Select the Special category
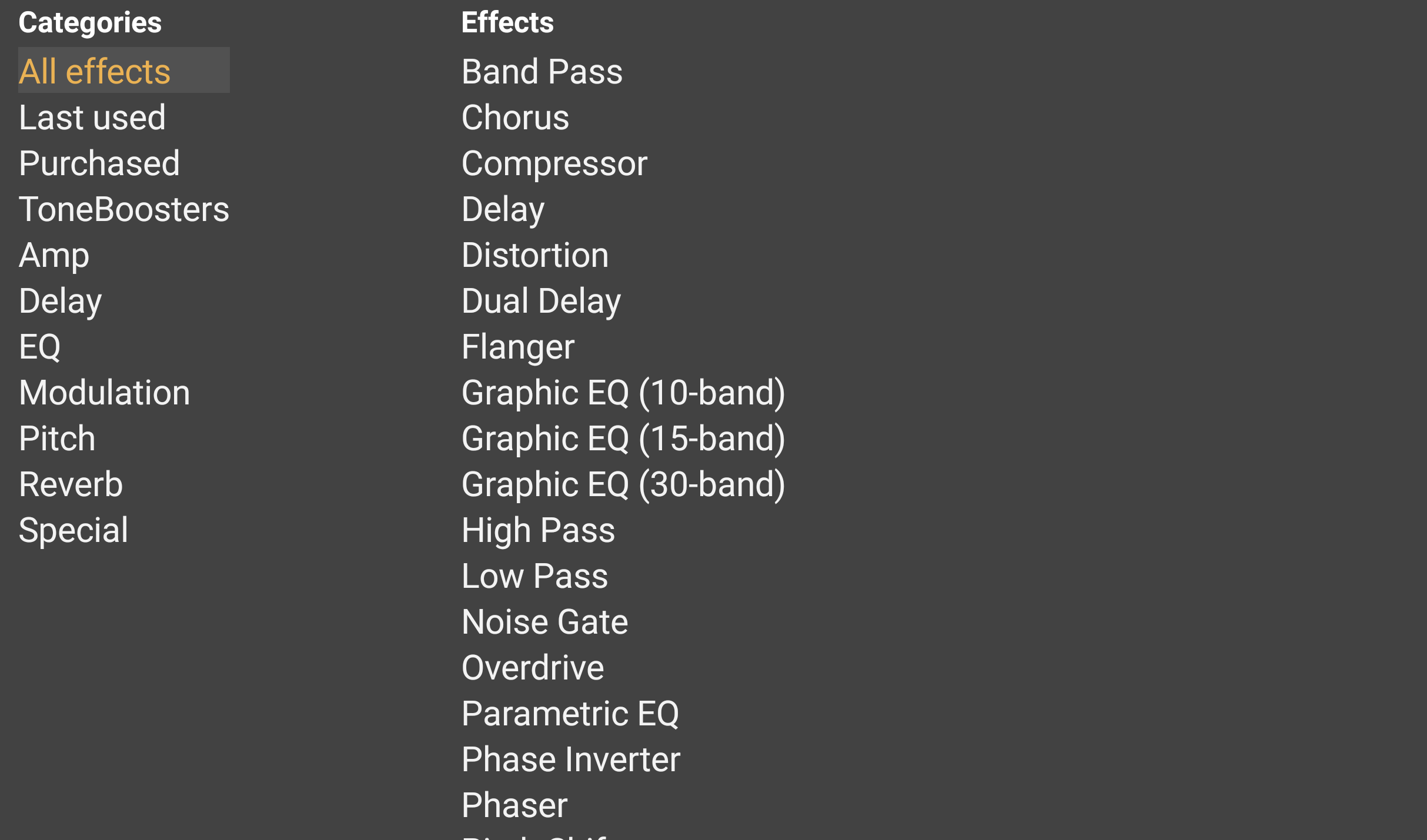Screen dimensions: 1427x840 [73, 530]
